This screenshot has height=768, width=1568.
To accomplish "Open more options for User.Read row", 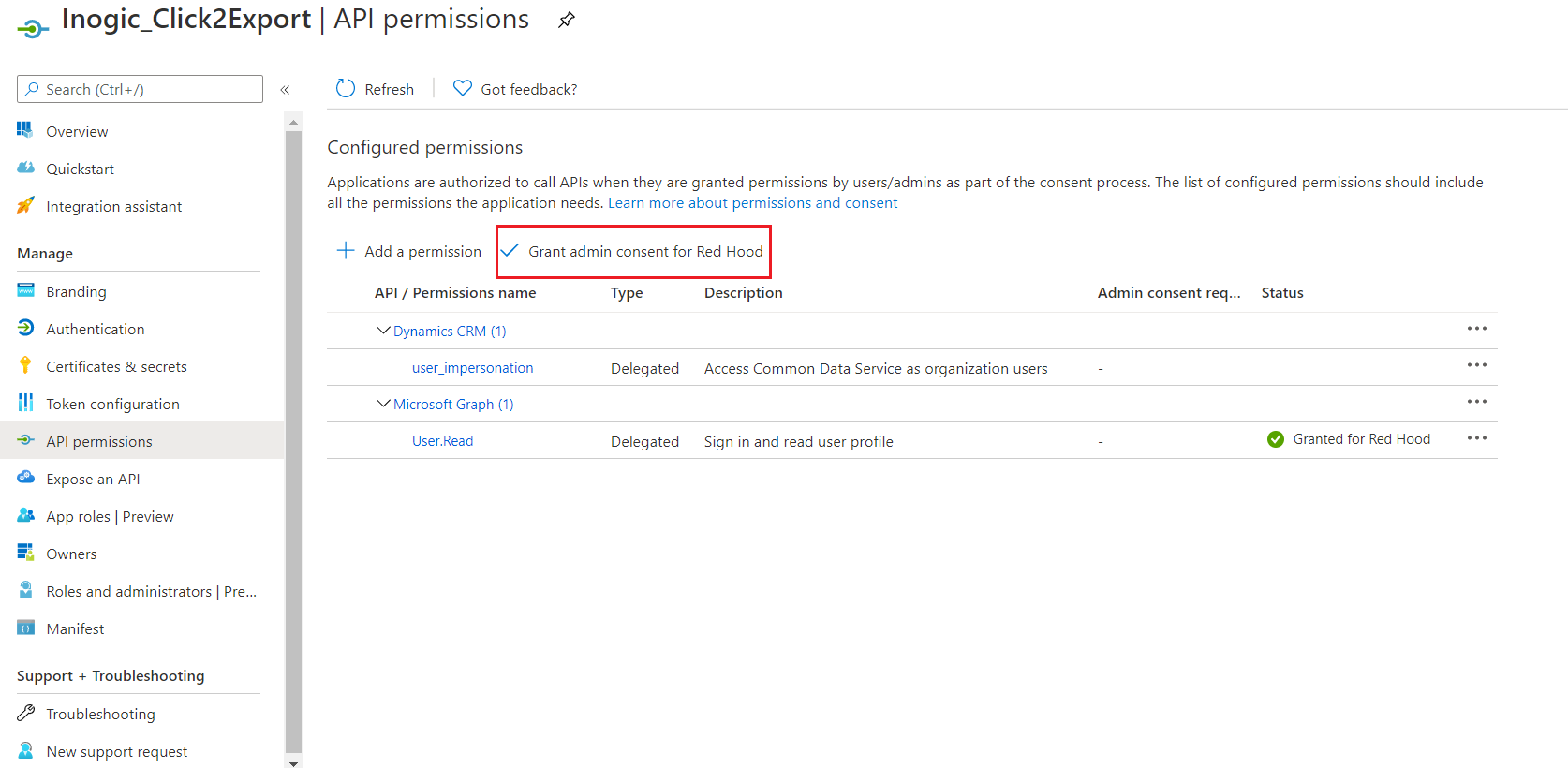I will [x=1477, y=438].
